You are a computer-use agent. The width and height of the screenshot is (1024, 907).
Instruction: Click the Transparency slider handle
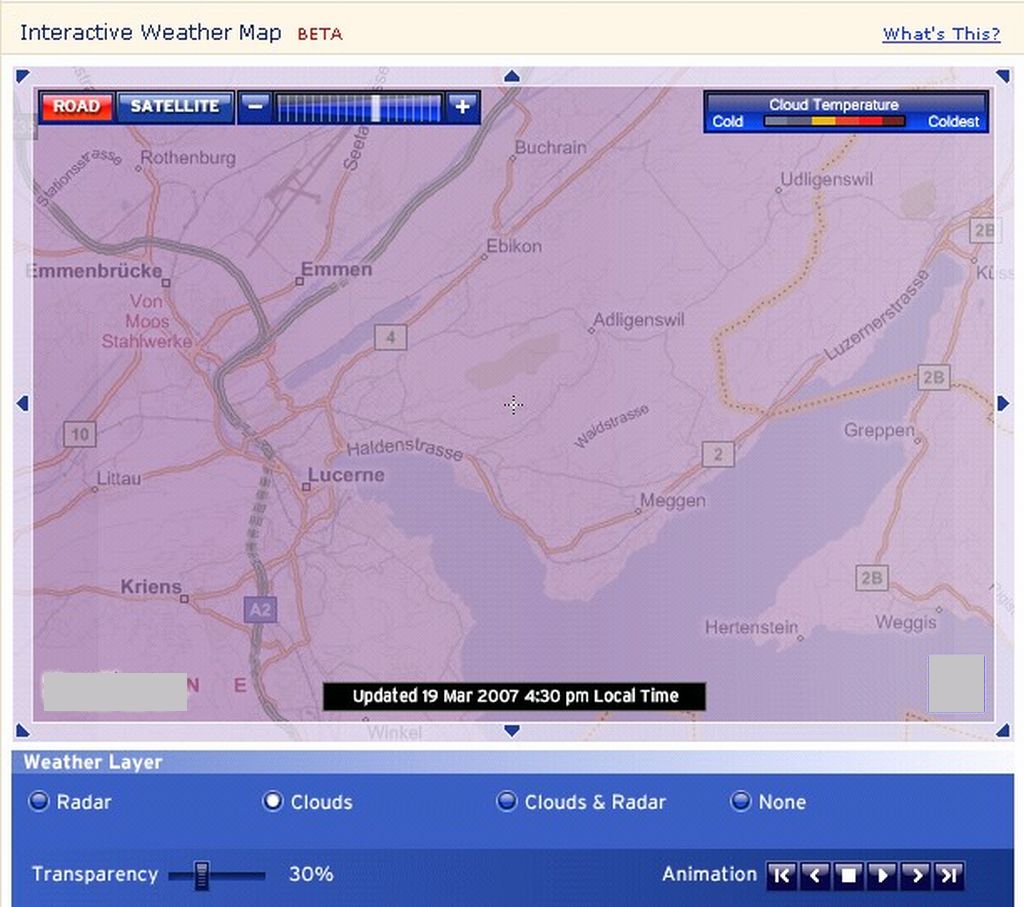202,876
